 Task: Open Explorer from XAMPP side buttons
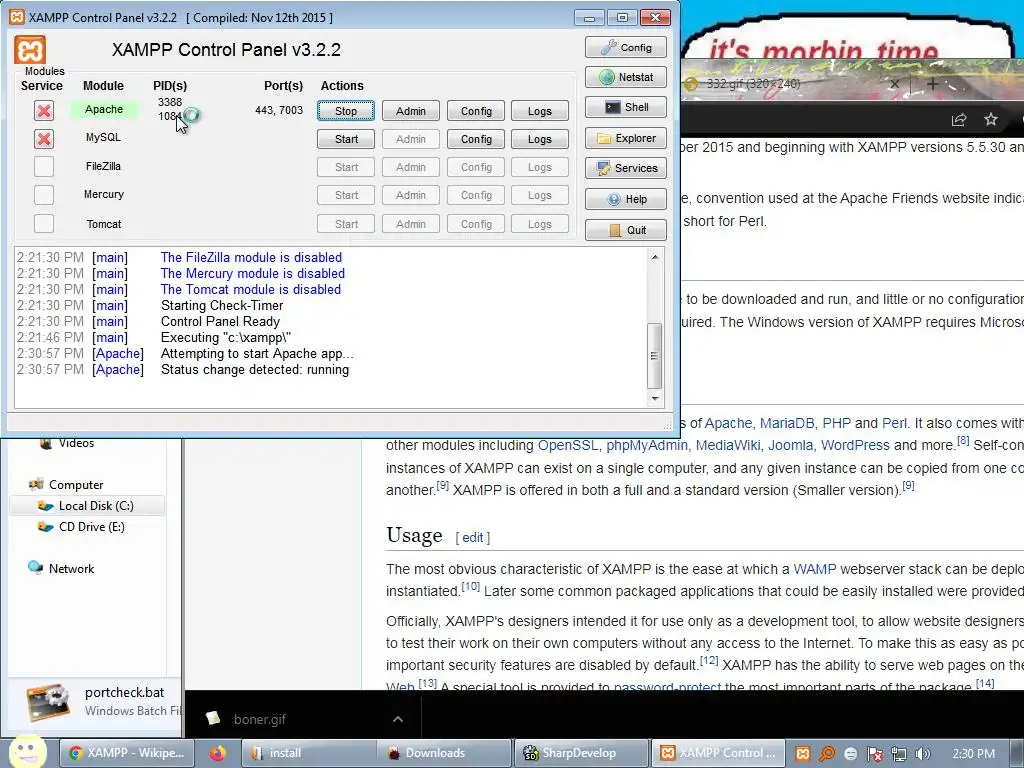point(626,138)
